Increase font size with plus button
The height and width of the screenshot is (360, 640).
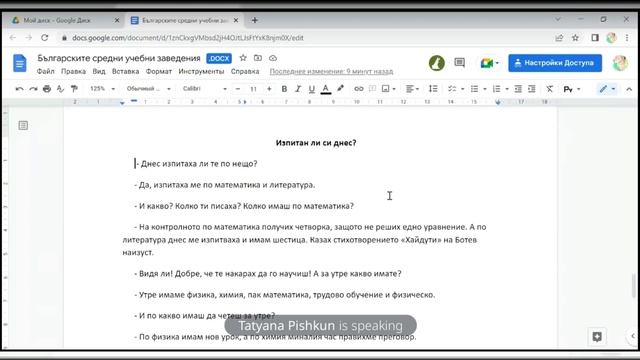click(x=269, y=89)
